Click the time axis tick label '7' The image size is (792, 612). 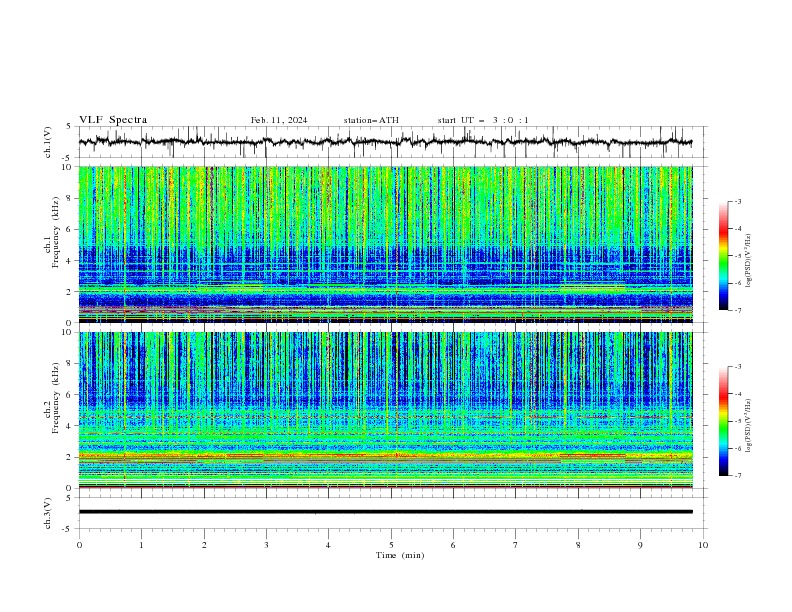(516, 545)
